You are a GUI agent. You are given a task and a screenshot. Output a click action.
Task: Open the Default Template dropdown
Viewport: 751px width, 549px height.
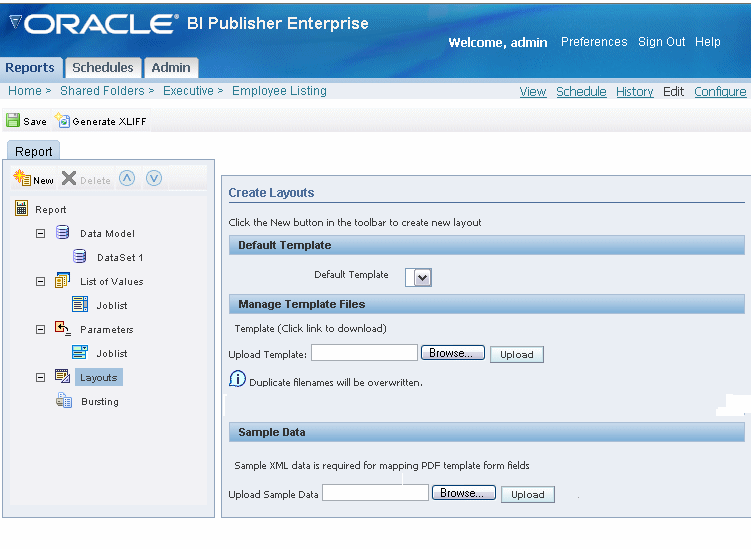pos(422,277)
